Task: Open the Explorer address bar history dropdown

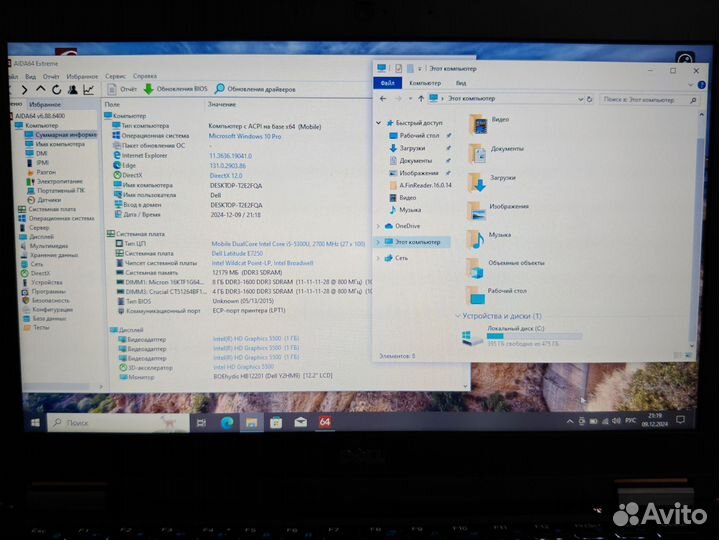Action: tap(581, 99)
